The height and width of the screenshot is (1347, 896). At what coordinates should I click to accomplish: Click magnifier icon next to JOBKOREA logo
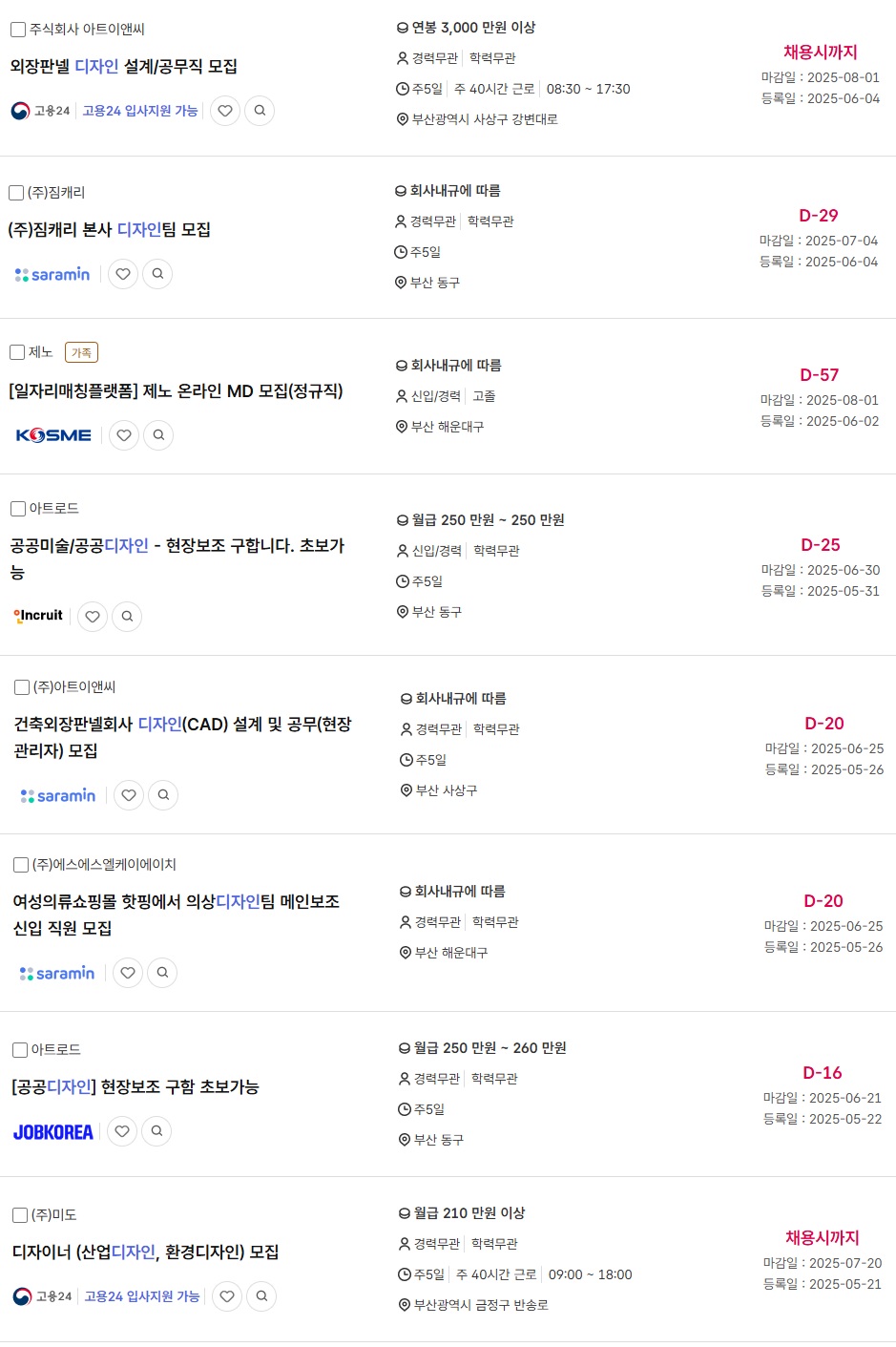(x=156, y=1131)
